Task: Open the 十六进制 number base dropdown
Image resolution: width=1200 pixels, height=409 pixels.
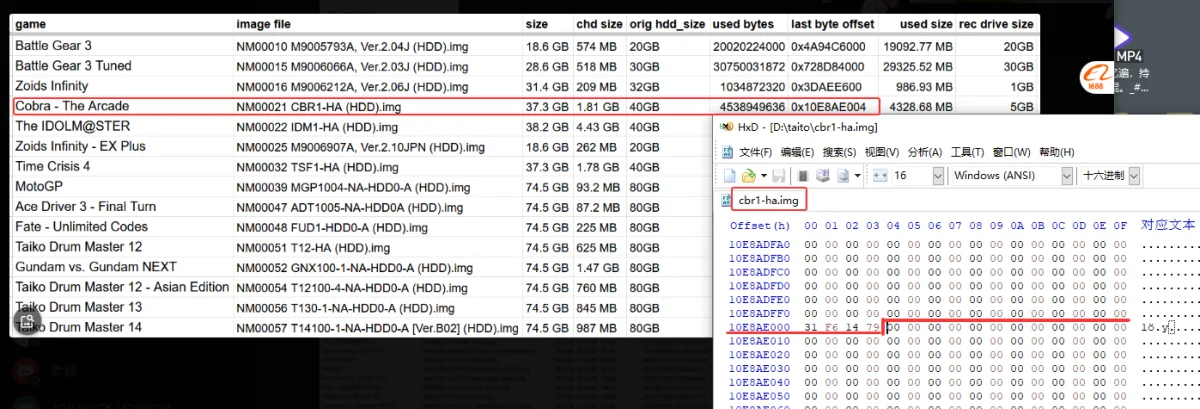Action: pos(1133,175)
